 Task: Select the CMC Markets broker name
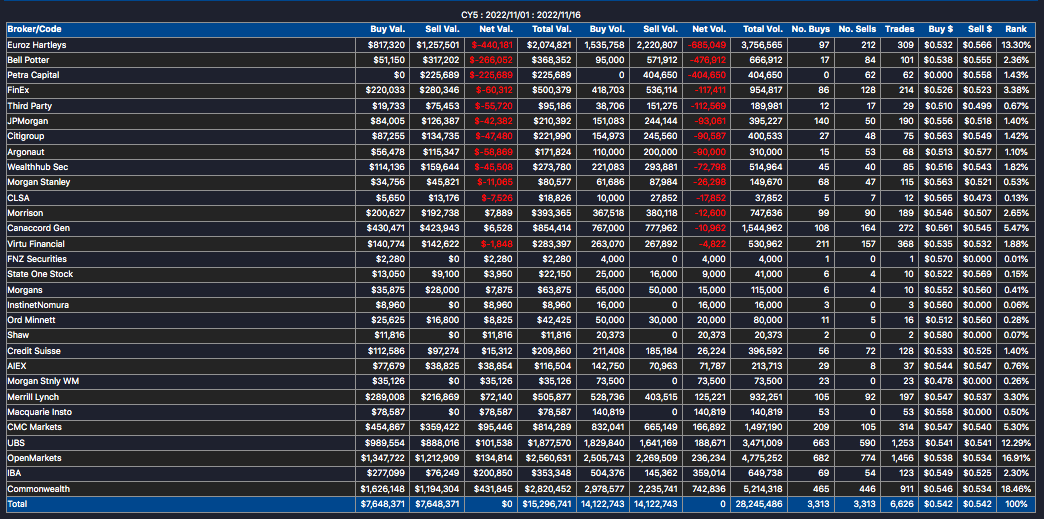[x=35, y=427]
